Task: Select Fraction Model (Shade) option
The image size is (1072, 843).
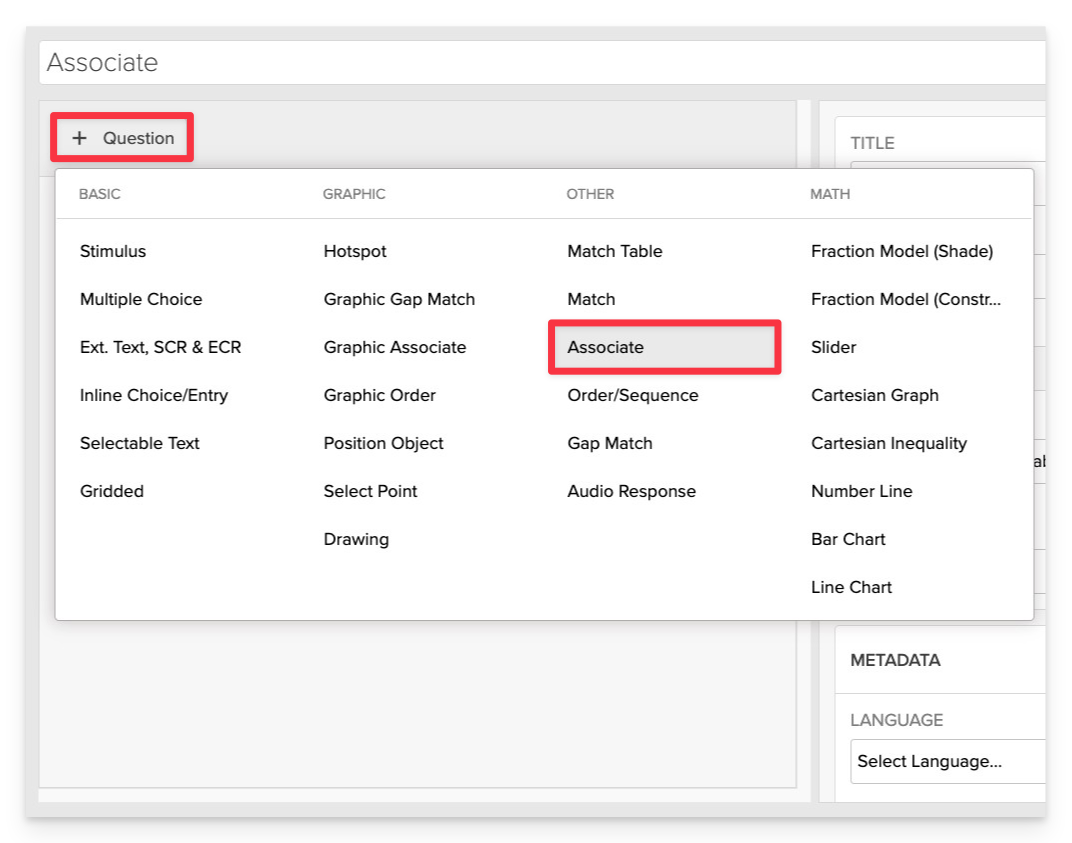Action: coord(902,252)
